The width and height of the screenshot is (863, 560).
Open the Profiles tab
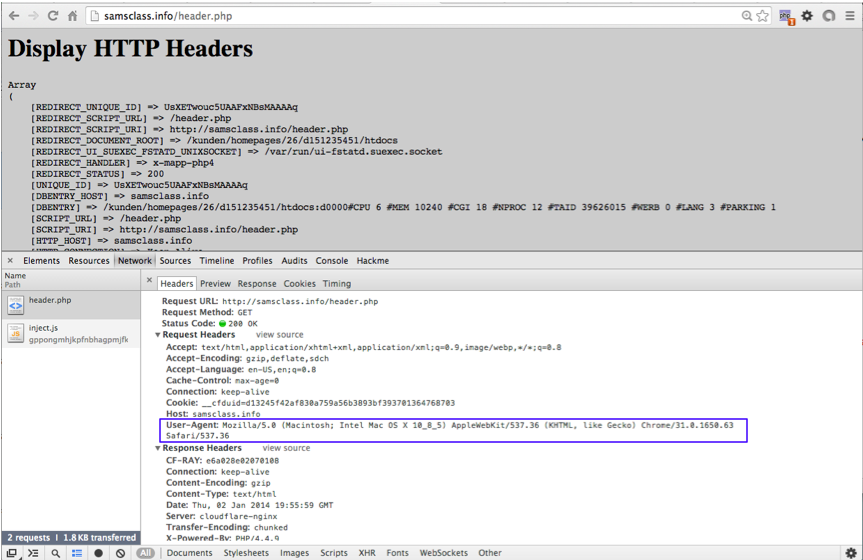pyautogui.click(x=257, y=260)
